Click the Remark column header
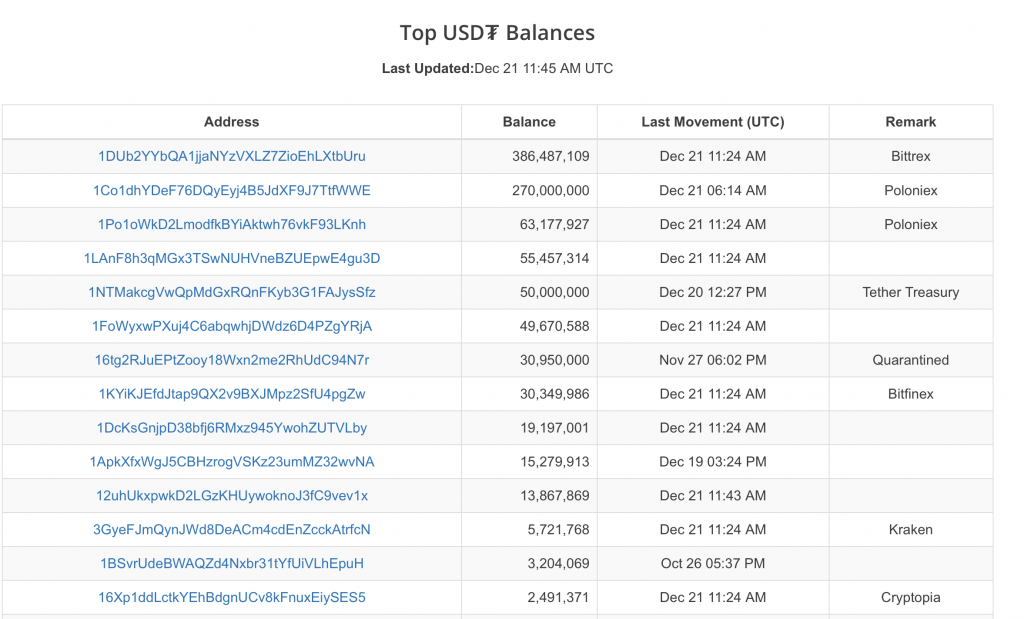The width and height of the screenshot is (1024, 619). 910,122
